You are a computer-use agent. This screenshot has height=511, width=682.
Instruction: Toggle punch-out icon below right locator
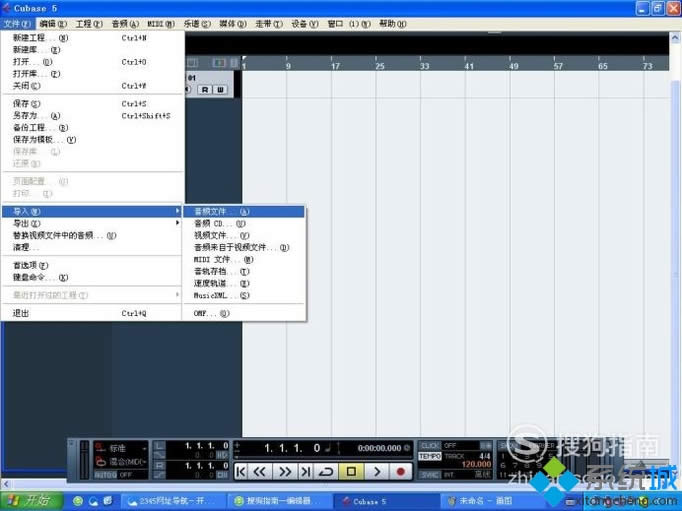pyautogui.click(x=159, y=474)
